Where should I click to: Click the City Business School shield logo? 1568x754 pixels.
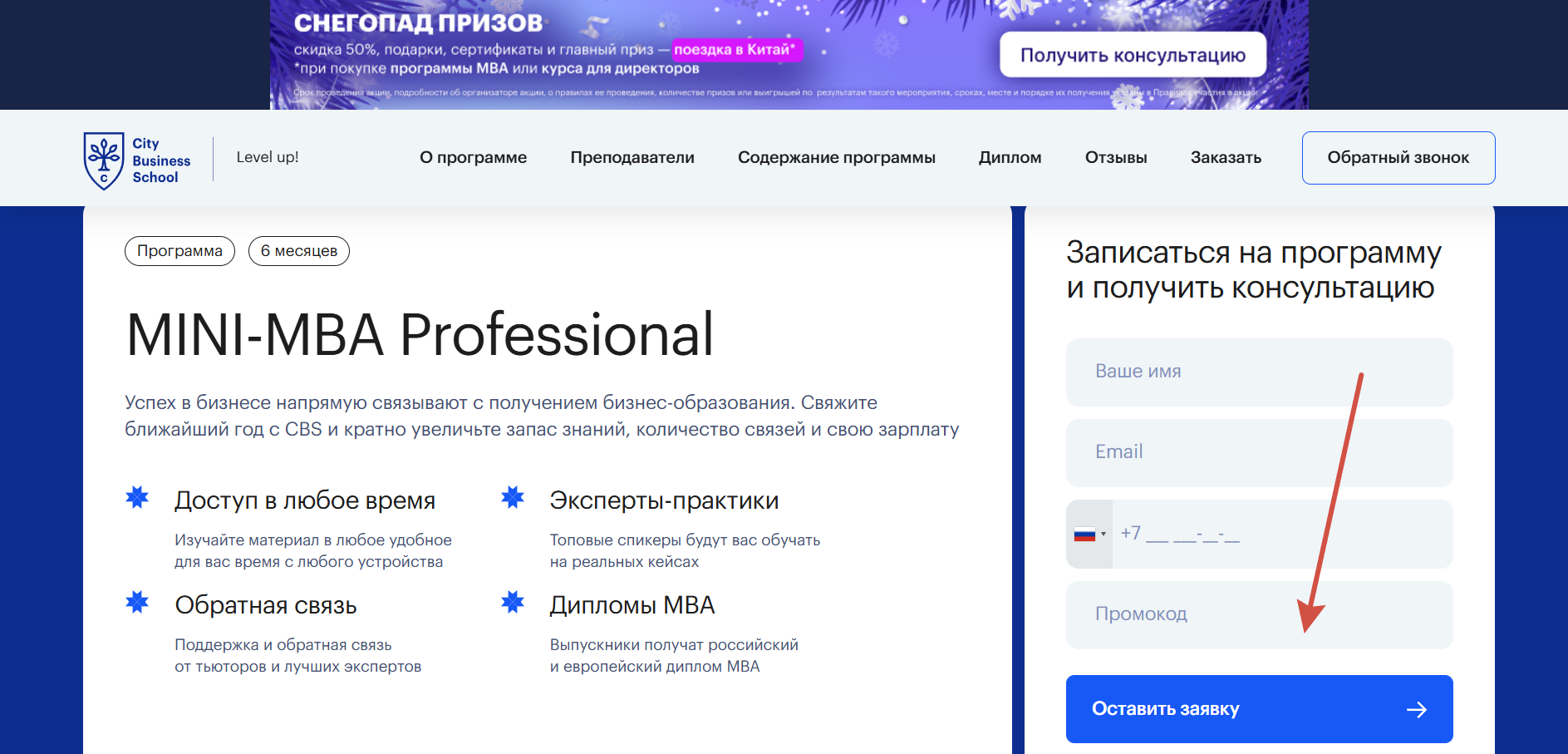pos(104,160)
